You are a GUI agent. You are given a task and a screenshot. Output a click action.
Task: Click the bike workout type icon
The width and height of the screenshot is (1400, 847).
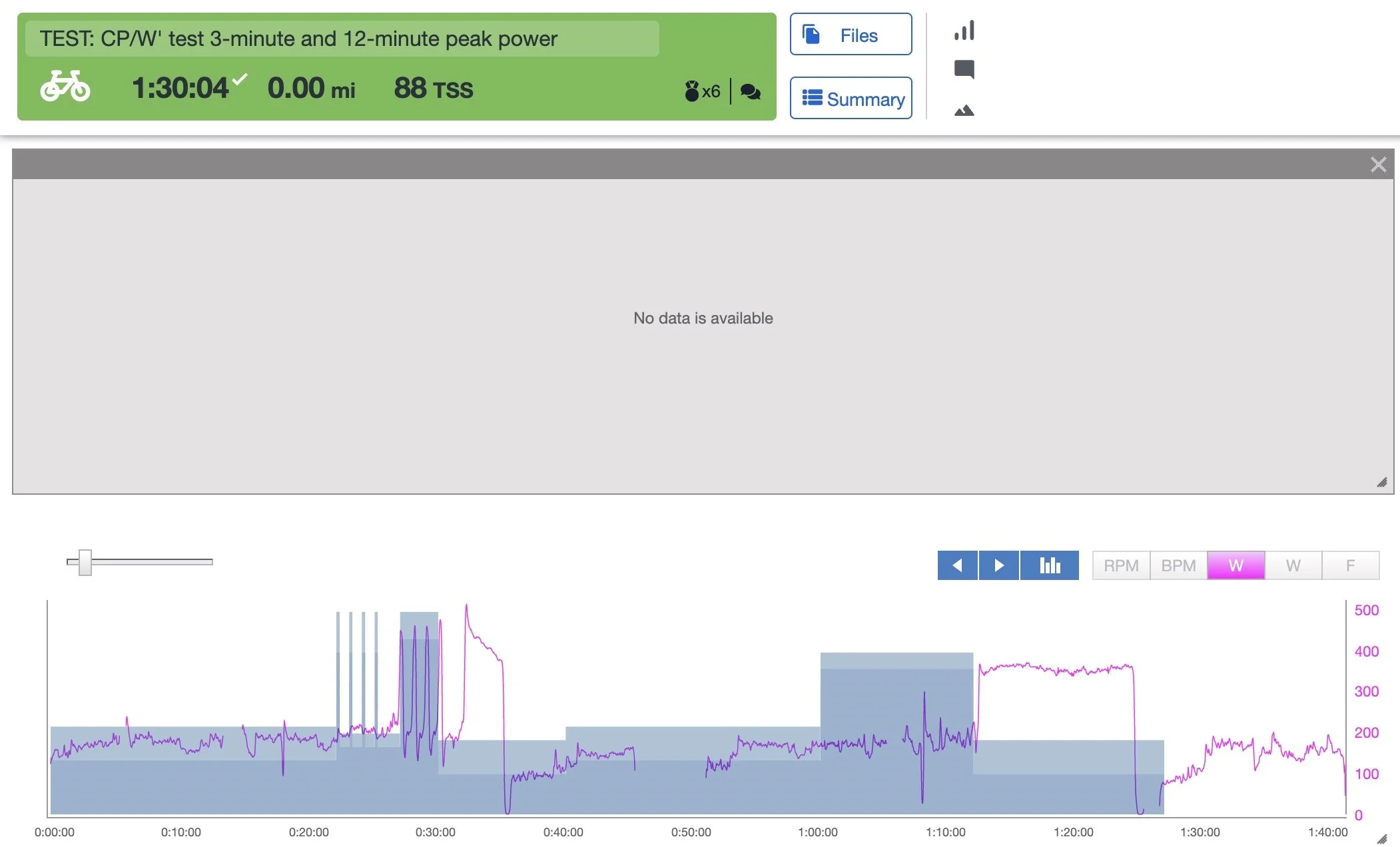click(x=65, y=87)
